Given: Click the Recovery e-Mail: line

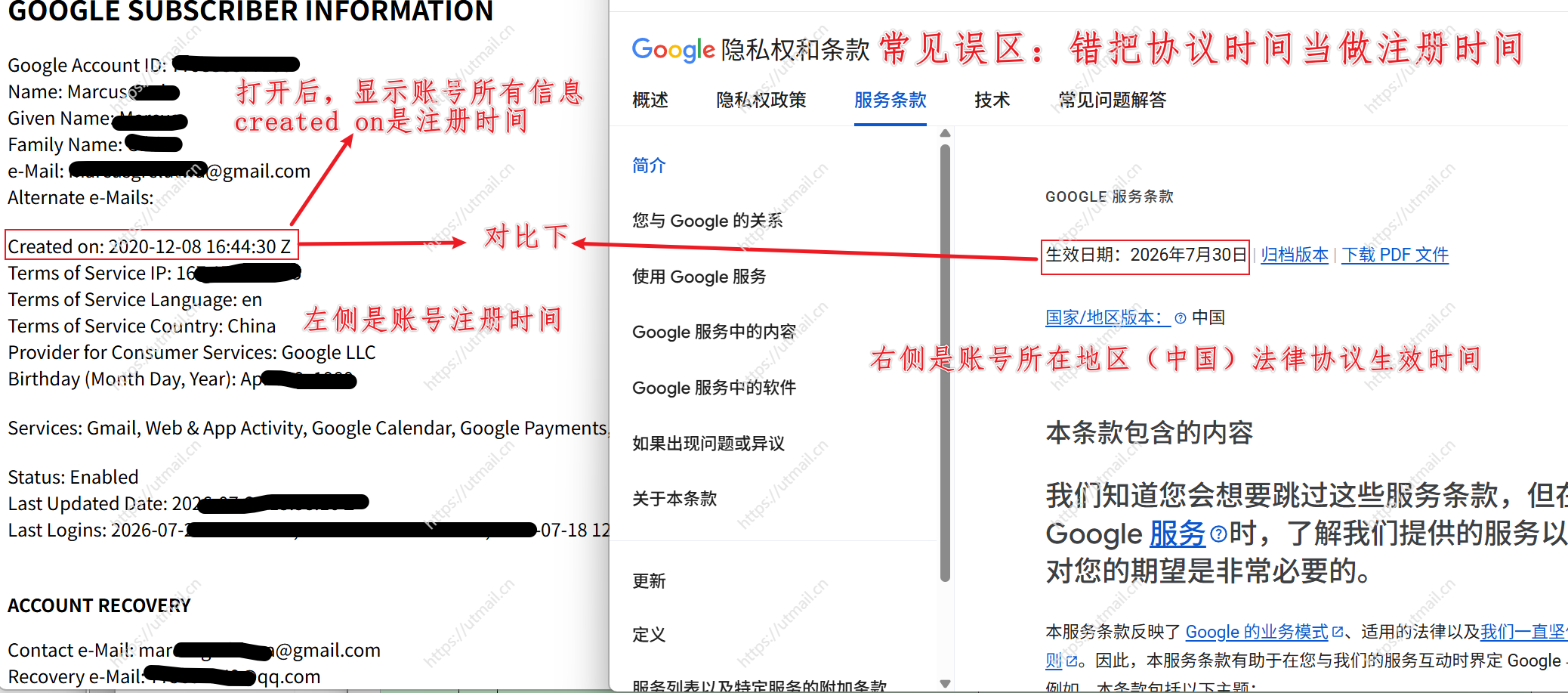Looking at the screenshot, I should point(164,677).
